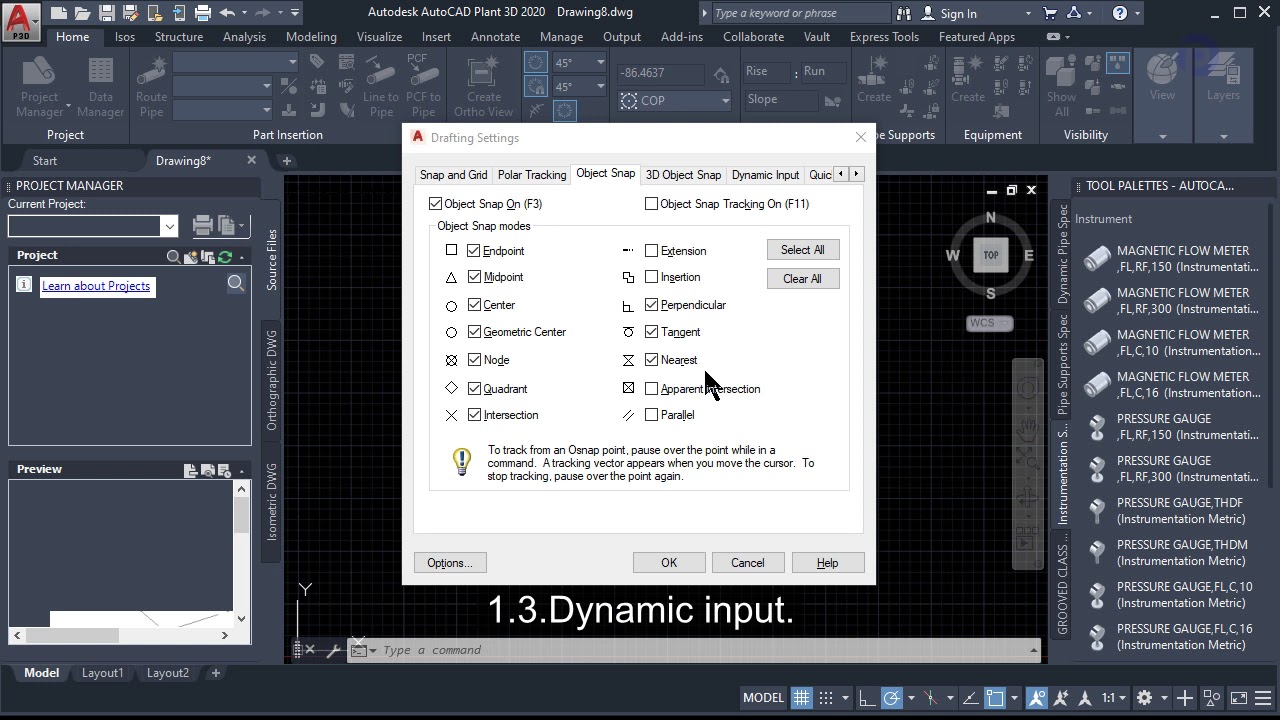Uncheck the Endpoint snap mode
The width and height of the screenshot is (1280, 720).
coord(474,251)
